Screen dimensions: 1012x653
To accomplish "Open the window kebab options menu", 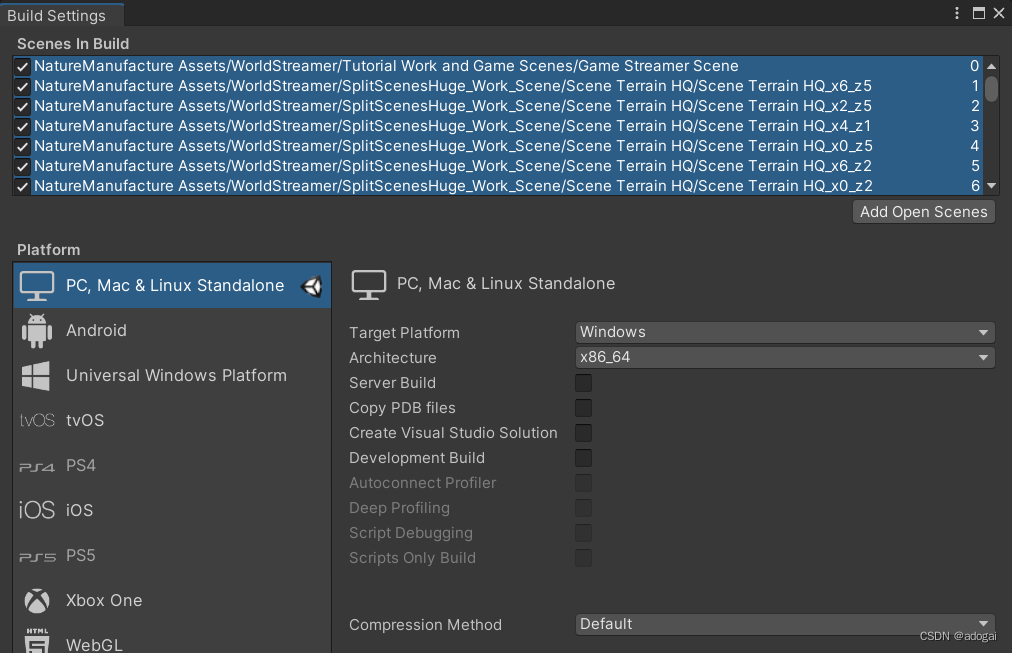I will [x=956, y=13].
